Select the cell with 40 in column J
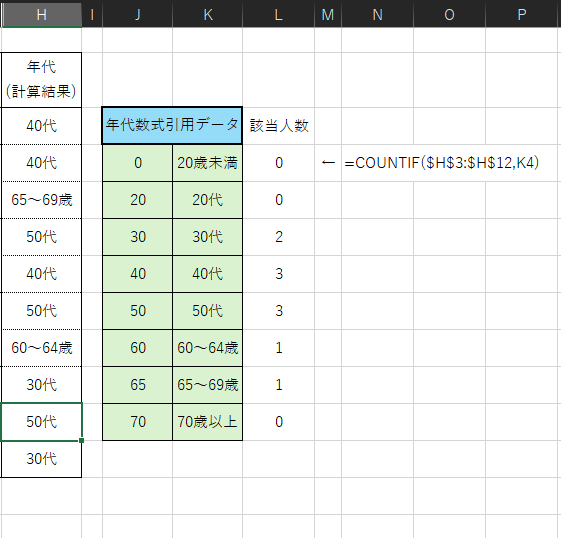 pos(137,274)
